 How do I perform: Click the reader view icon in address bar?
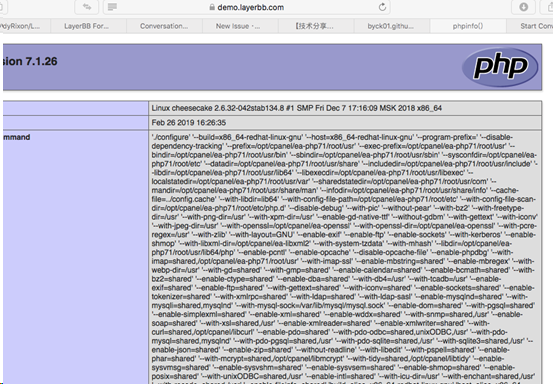[x=112, y=7]
